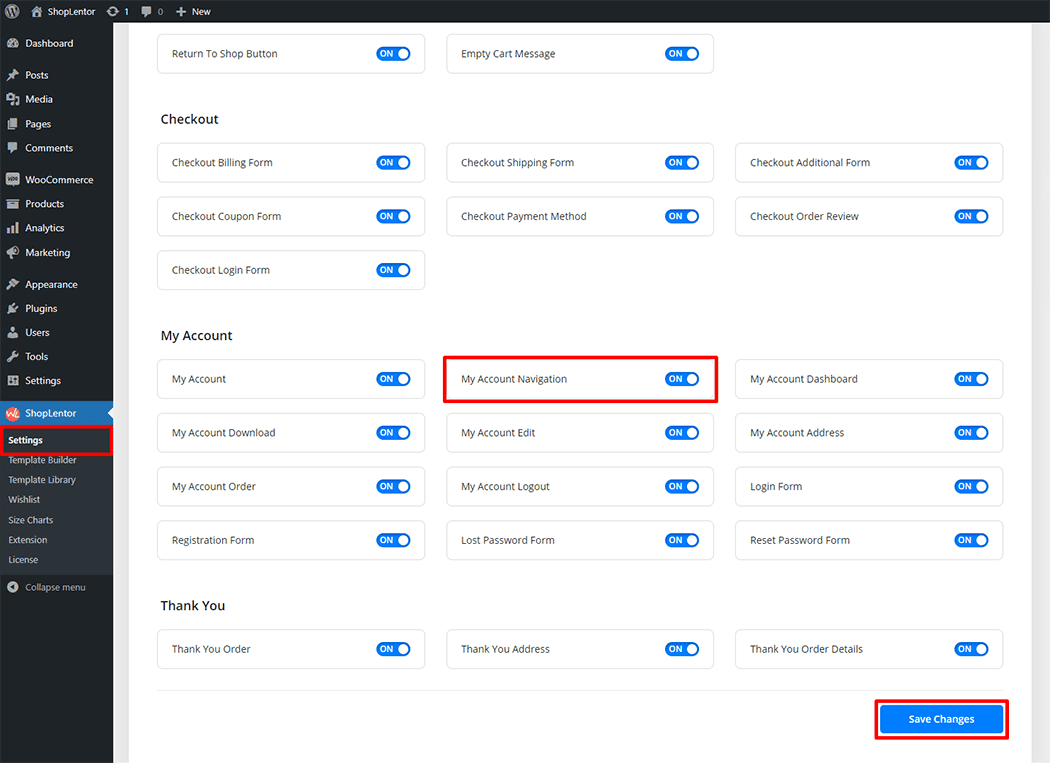Open ShopLentor site name in admin bar

tap(71, 11)
